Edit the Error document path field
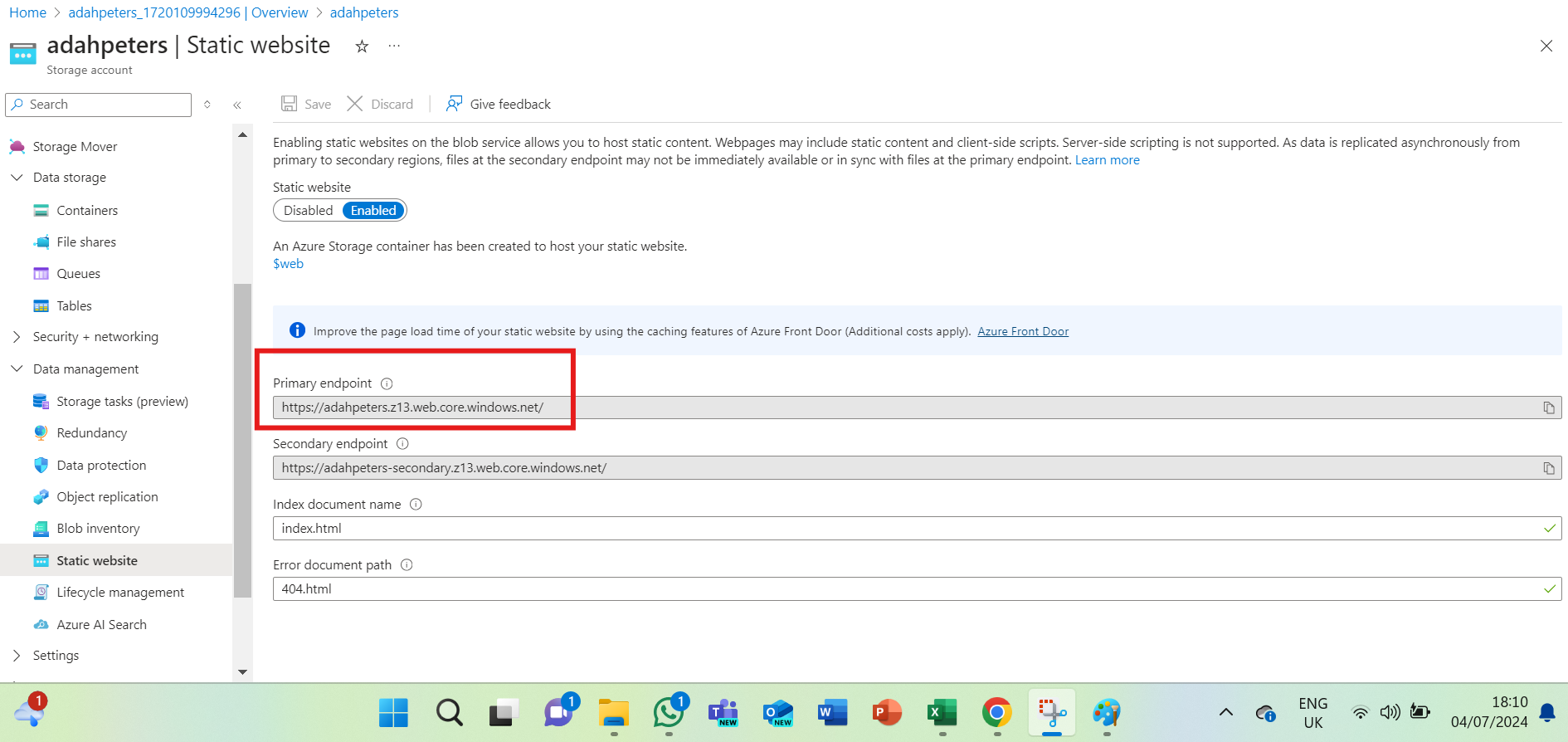1568x742 pixels. point(917,589)
